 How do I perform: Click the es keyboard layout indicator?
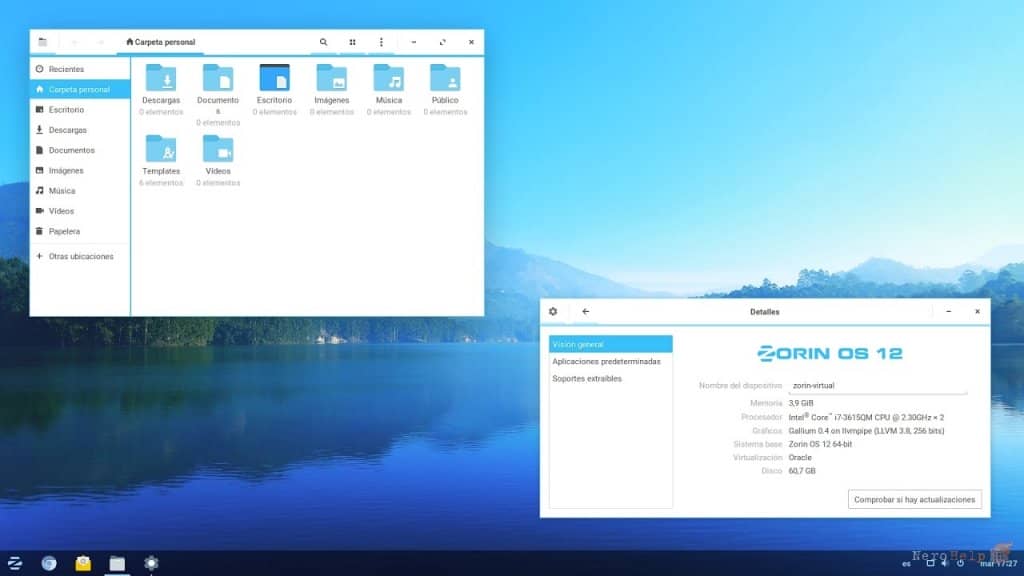point(906,564)
